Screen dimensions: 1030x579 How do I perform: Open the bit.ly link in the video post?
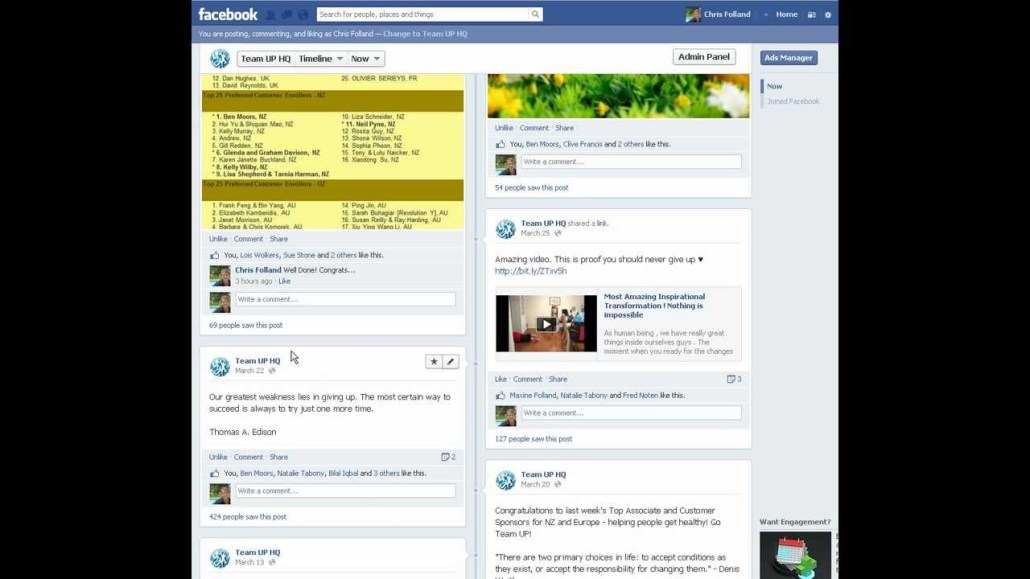click(531, 271)
